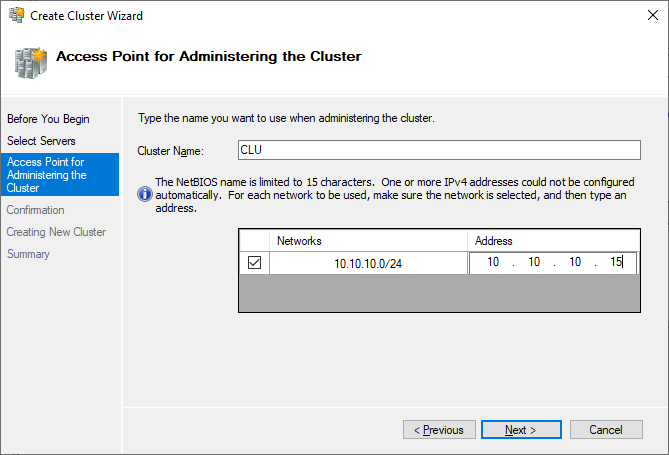Screen dimensions: 669x455
Task: Select Access Point for Administering the Cluster step
Action: [x=60, y=175]
